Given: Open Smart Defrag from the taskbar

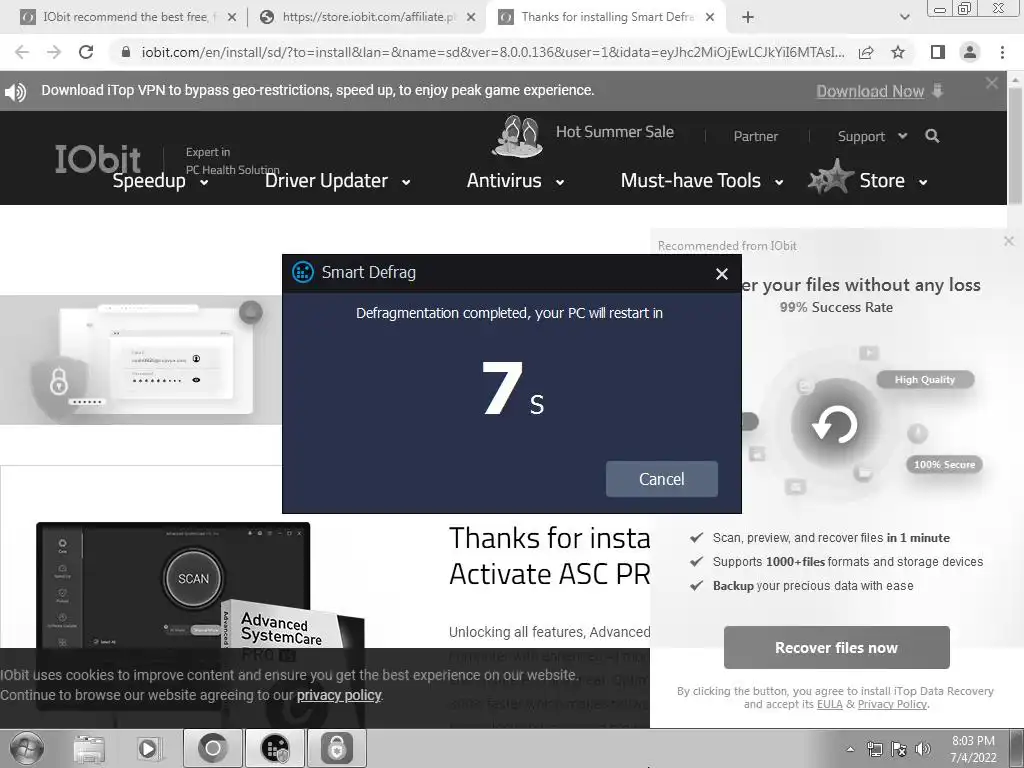Looking at the screenshot, I should pyautogui.click(x=275, y=748).
